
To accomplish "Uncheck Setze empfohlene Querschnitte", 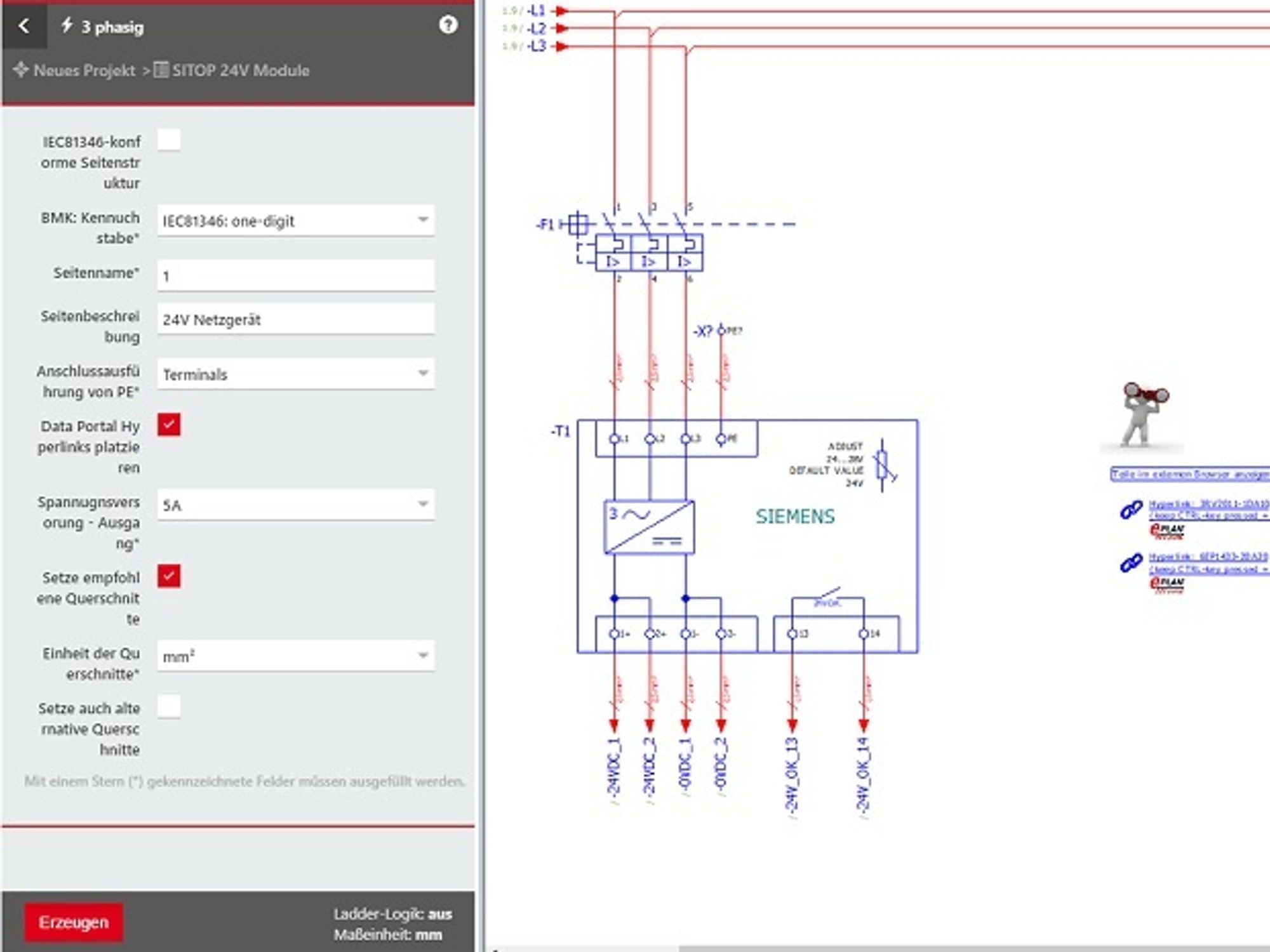I will 169,576.
